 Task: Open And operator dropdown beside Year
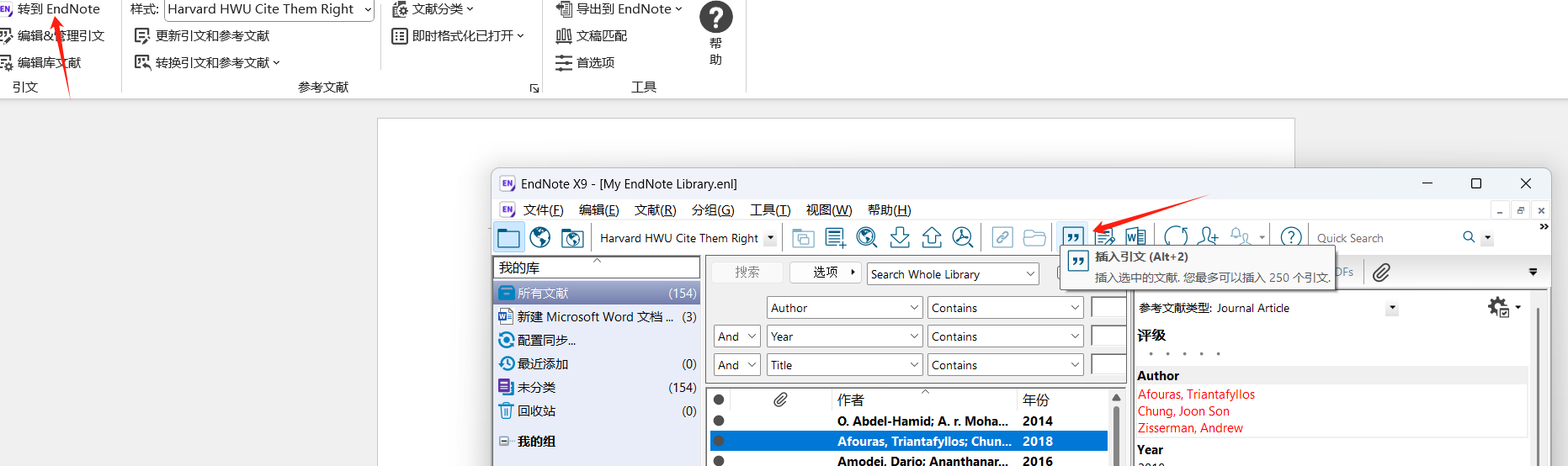737,336
